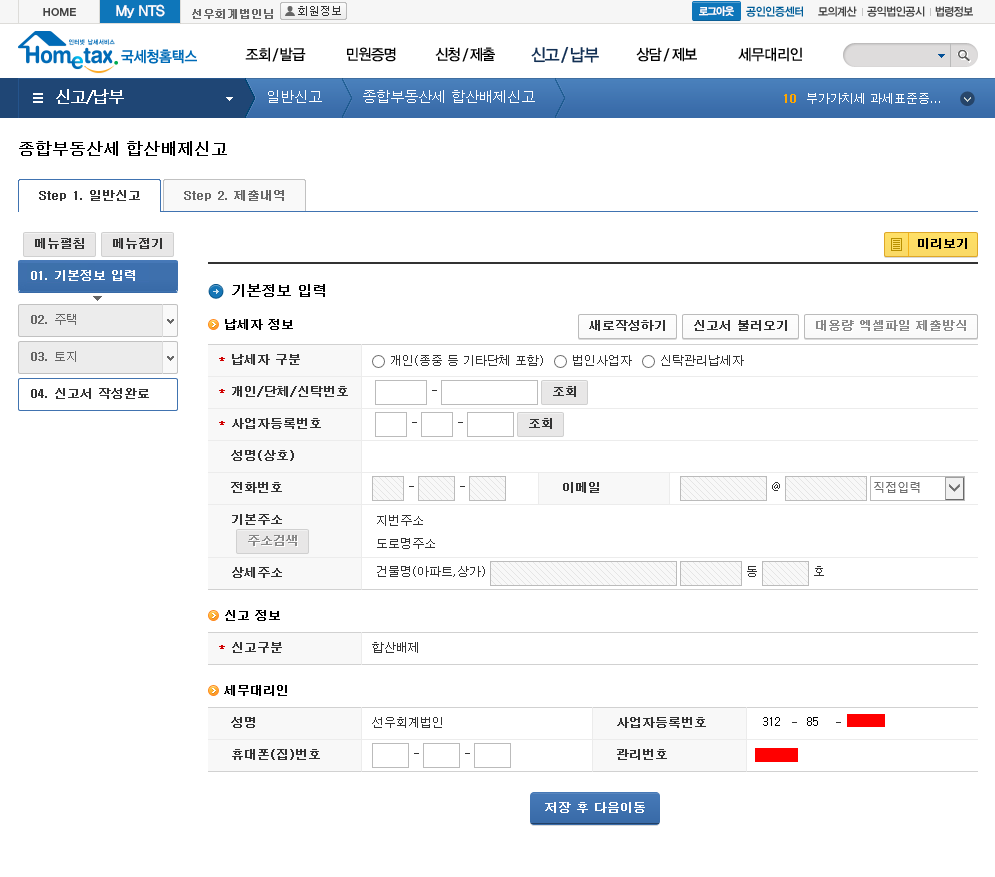Choose the 신탁관리납세자 radio option

[649, 361]
